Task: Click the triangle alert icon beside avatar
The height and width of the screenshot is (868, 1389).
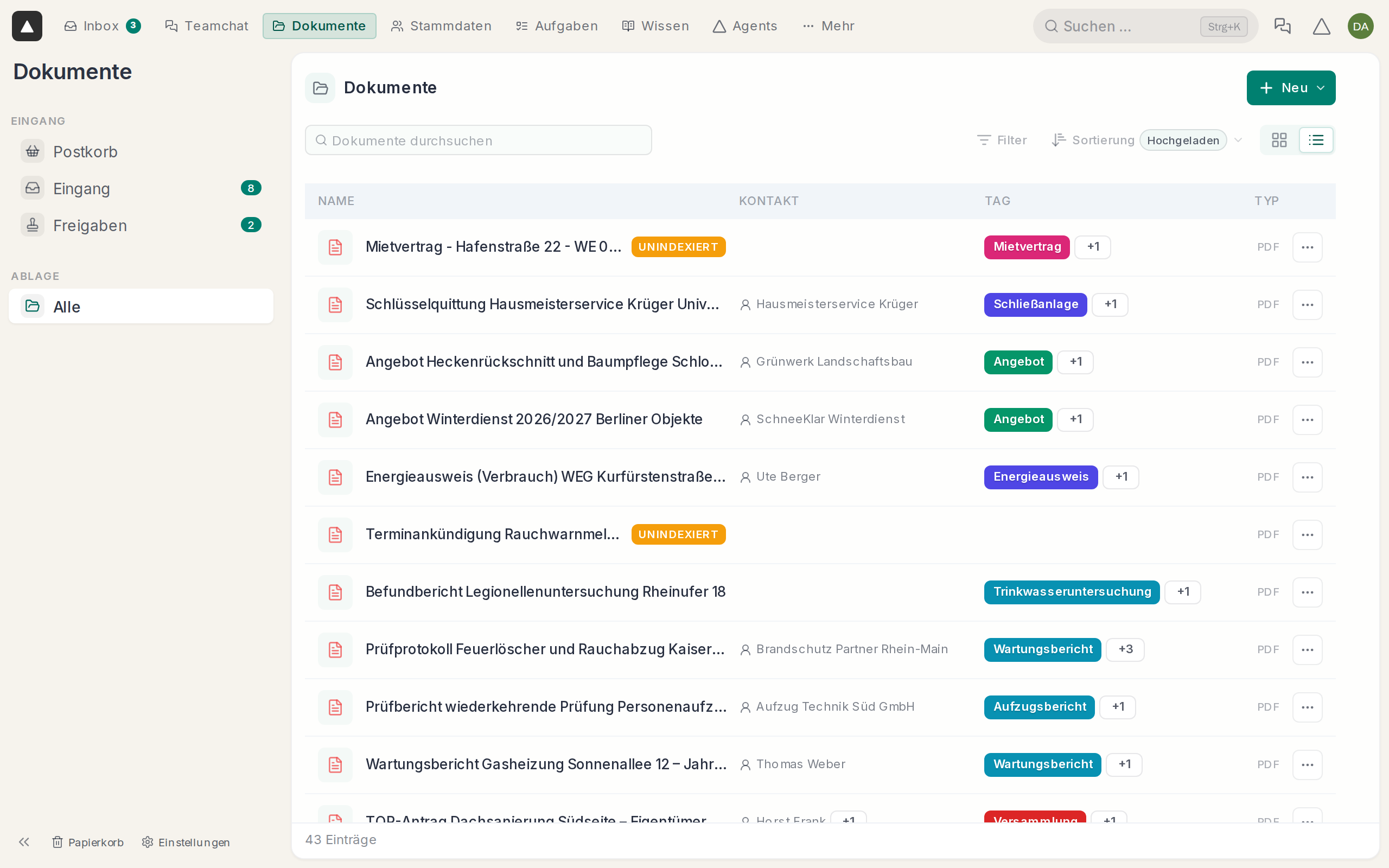Action: coord(1321,26)
